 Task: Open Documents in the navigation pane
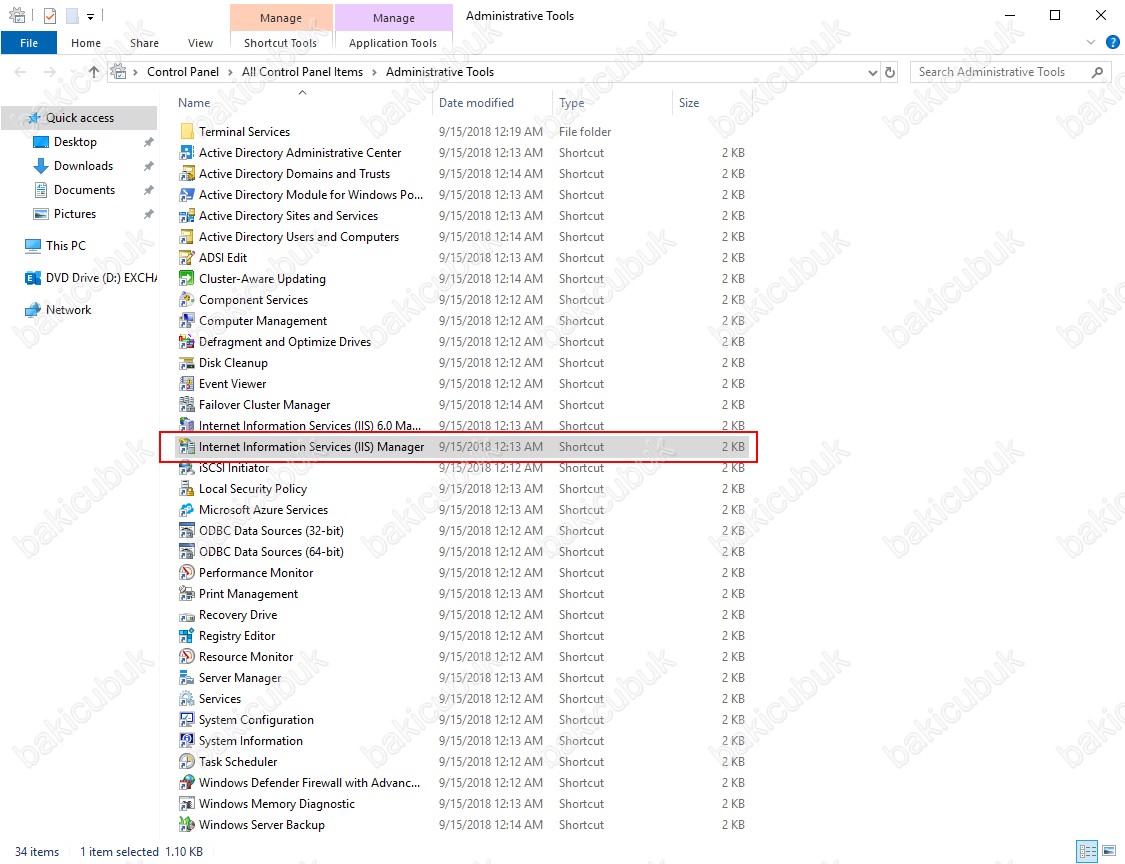(84, 190)
